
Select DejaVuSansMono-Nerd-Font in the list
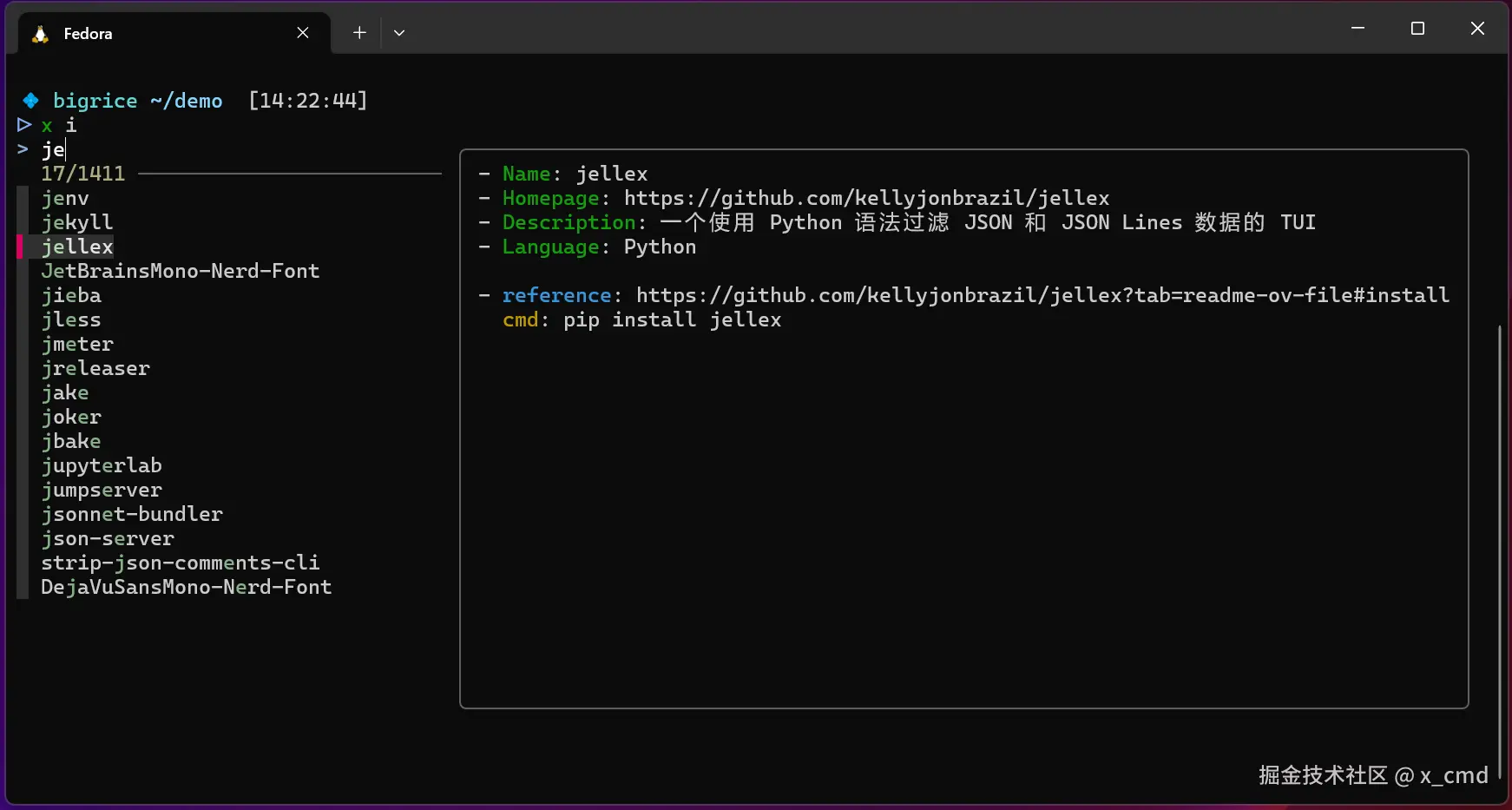187,588
